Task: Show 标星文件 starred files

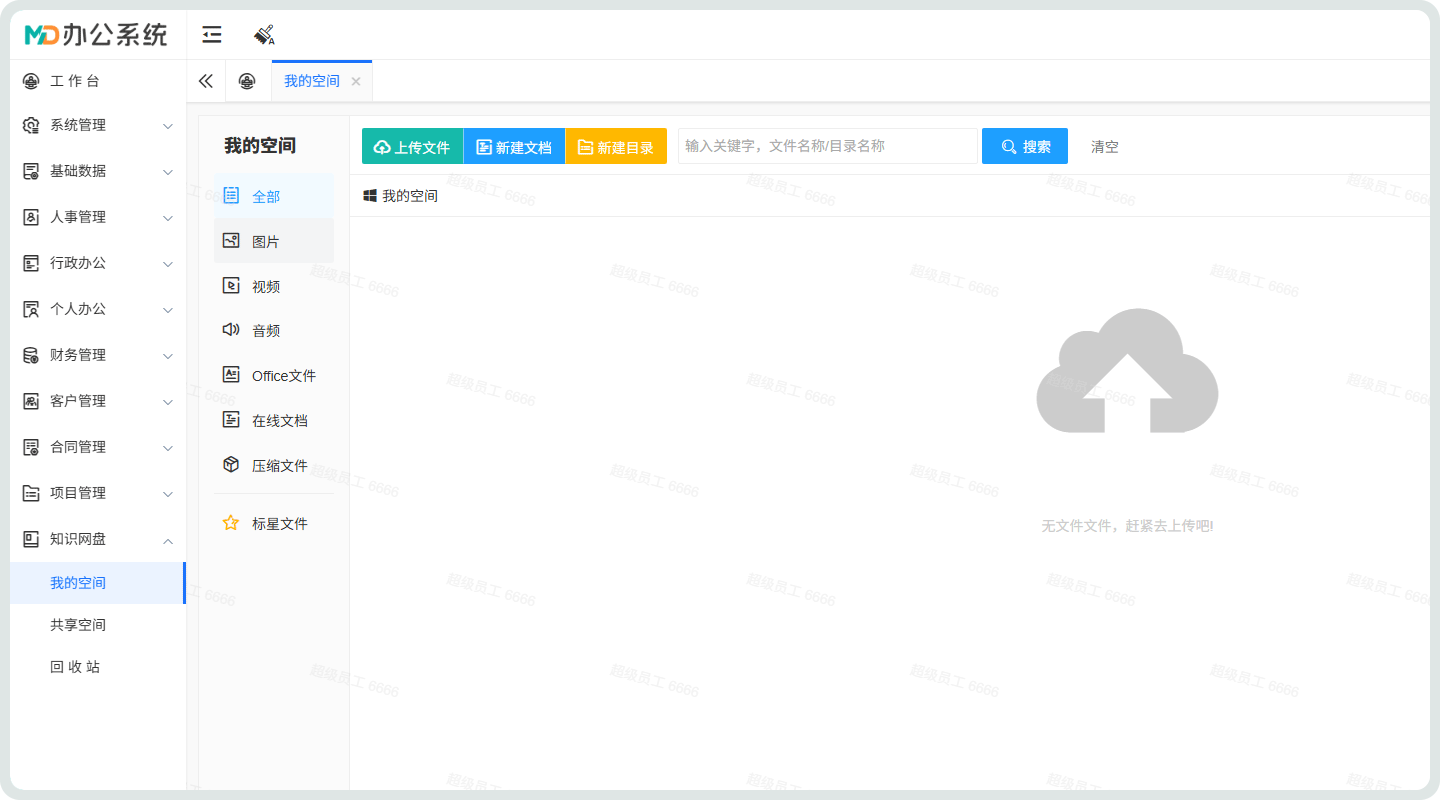Action: (279, 523)
